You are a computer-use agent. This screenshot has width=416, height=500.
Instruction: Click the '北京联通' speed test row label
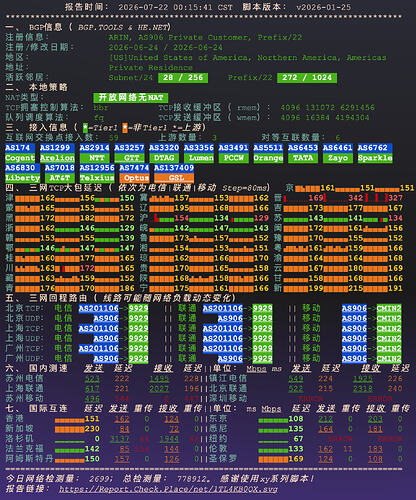coord(228,388)
